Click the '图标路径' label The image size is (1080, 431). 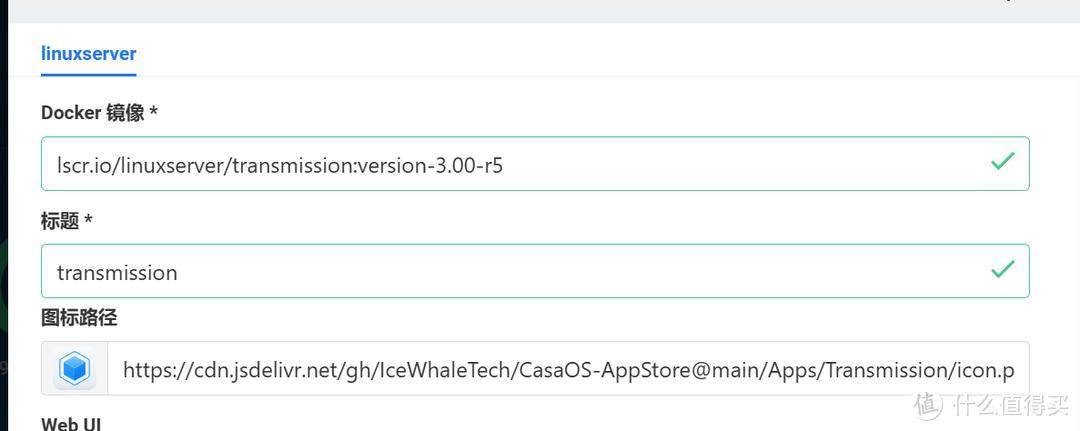click(x=79, y=317)
